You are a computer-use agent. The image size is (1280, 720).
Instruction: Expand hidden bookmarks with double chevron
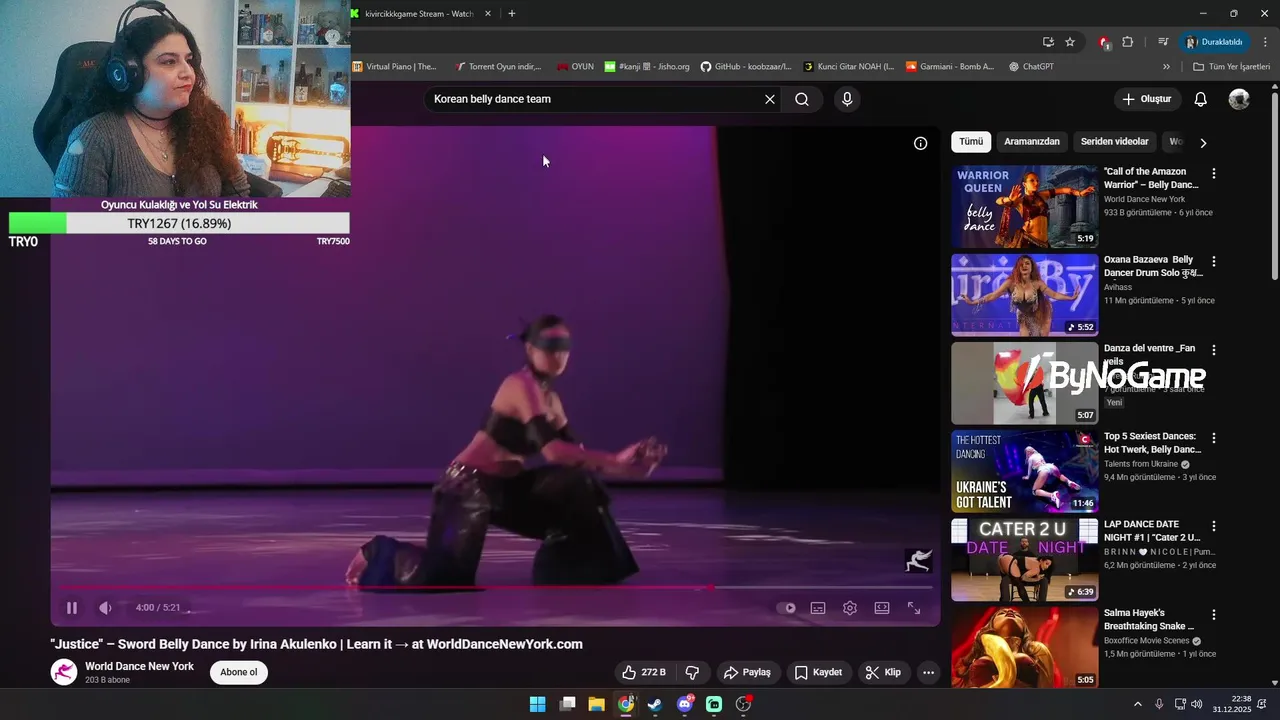pos(1166,67)
